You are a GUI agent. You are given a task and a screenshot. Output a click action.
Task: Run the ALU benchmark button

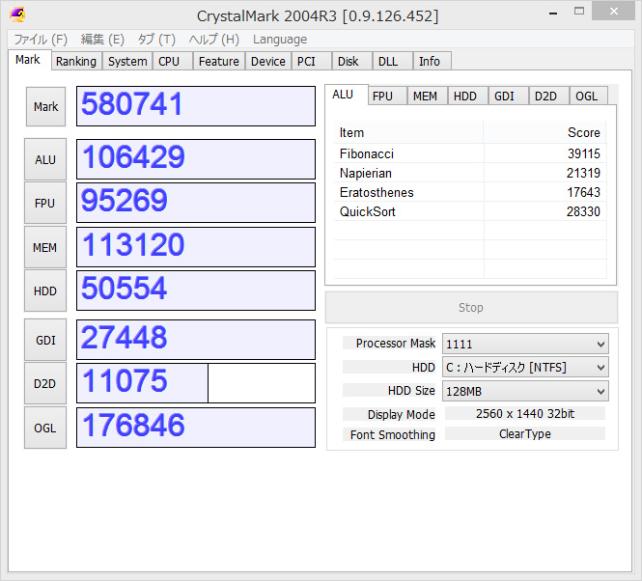pos(45,160)
